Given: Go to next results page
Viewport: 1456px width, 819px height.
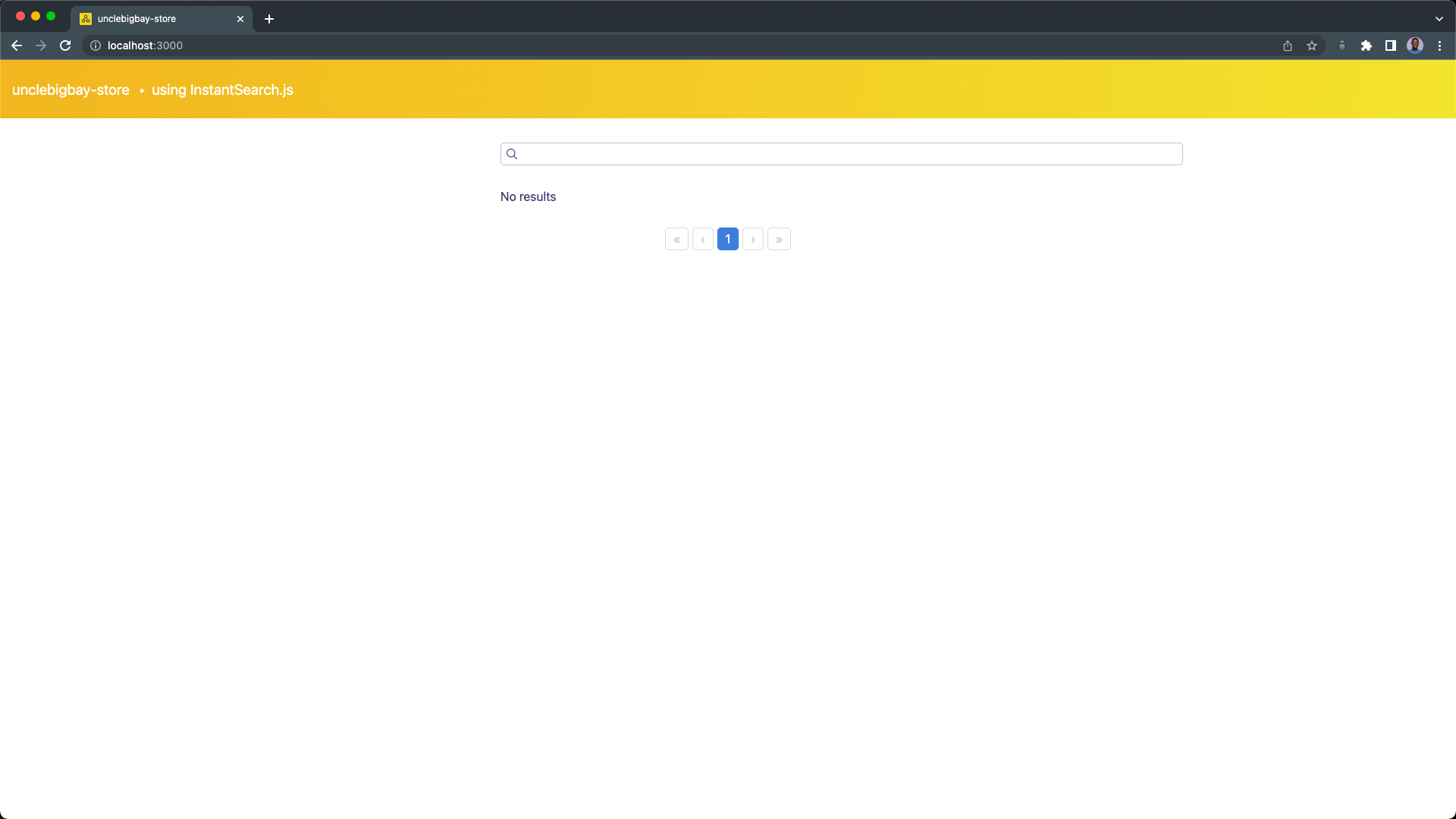Looking at the screenshot, I should click(753, 239).
